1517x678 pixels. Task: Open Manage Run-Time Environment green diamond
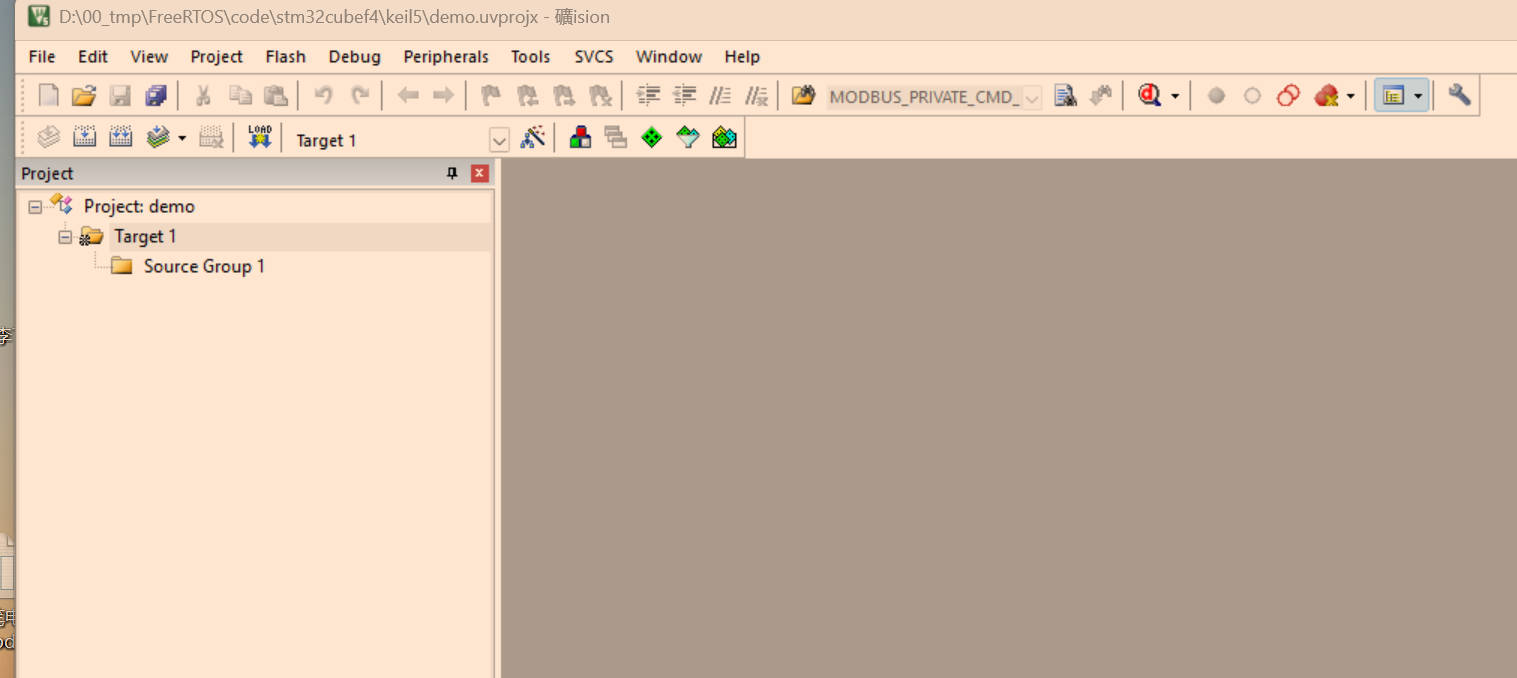(652, 138)
